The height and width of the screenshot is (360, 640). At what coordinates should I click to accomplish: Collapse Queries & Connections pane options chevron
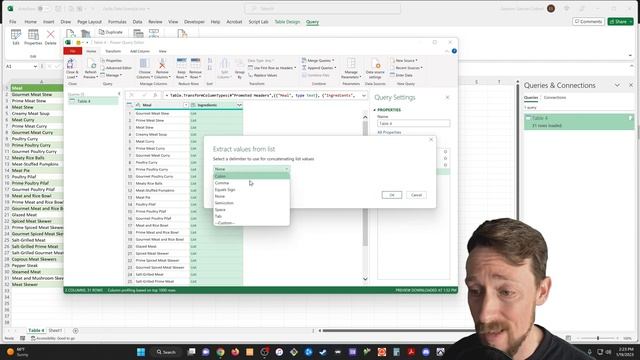click(617, 85)
